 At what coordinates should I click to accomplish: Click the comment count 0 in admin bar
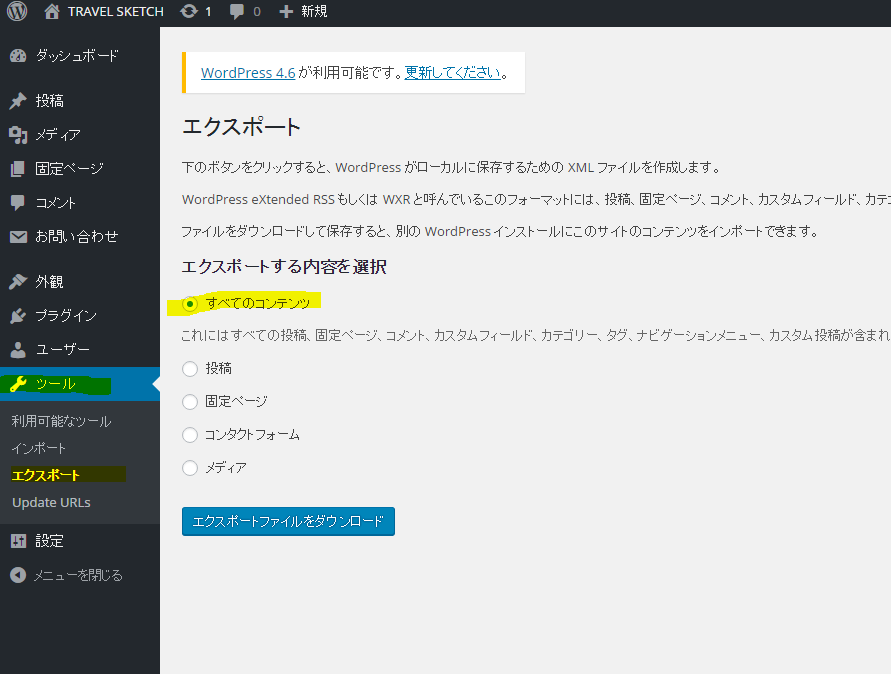(x=257, y=12)
